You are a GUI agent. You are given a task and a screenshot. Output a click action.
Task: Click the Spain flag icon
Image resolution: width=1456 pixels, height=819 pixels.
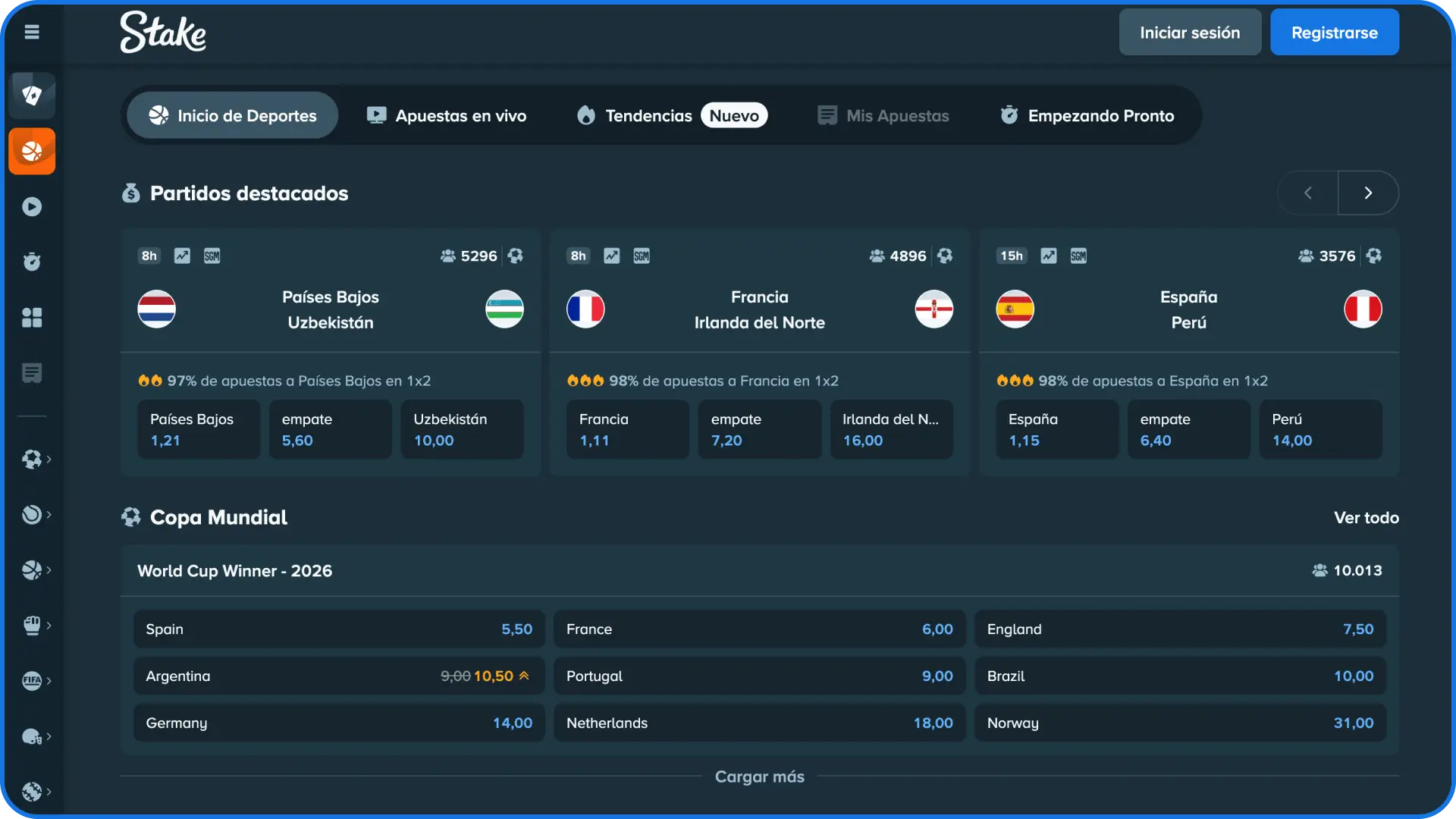click(1015, 309)
